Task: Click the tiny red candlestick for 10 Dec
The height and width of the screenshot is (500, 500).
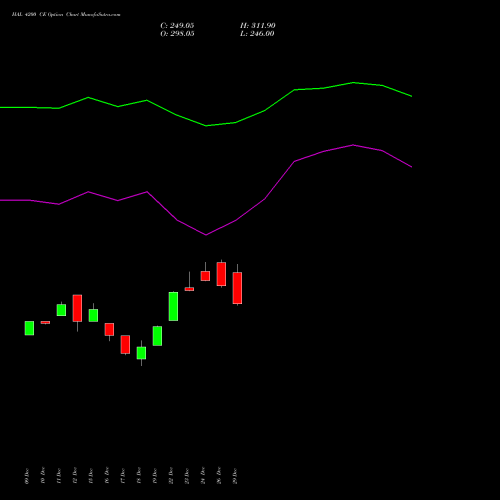Action: point(45,322)
